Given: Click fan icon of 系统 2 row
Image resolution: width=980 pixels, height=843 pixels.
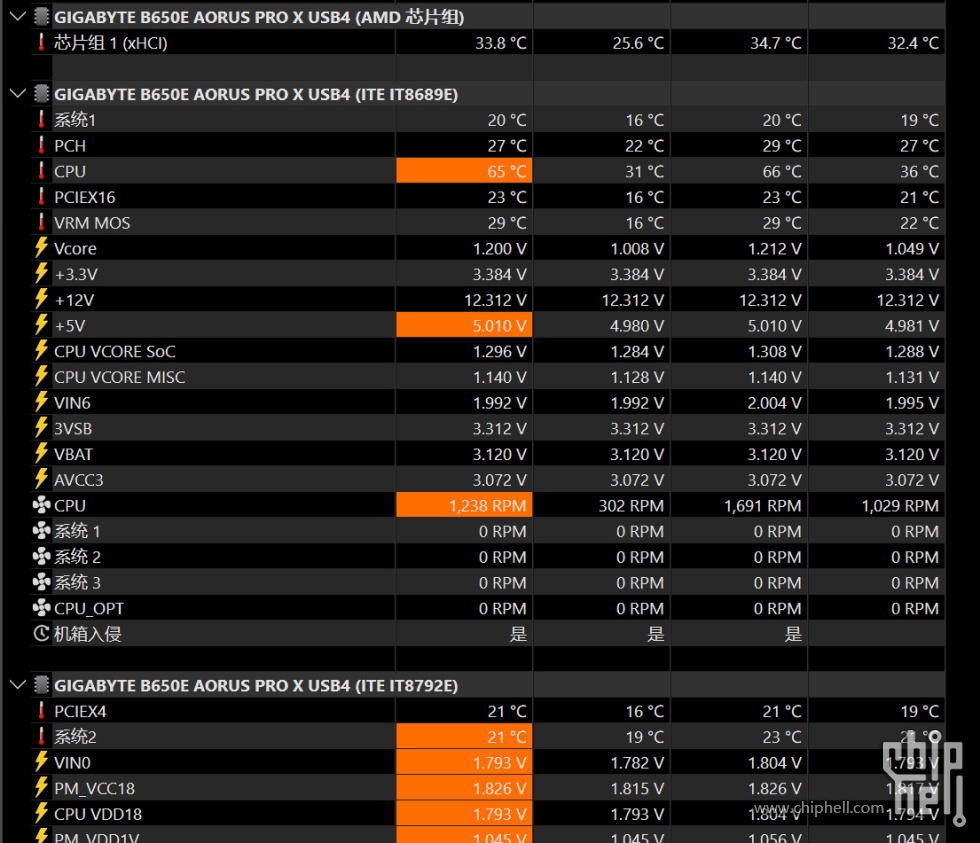Looking at the screenshot, I should coord(41,556).
